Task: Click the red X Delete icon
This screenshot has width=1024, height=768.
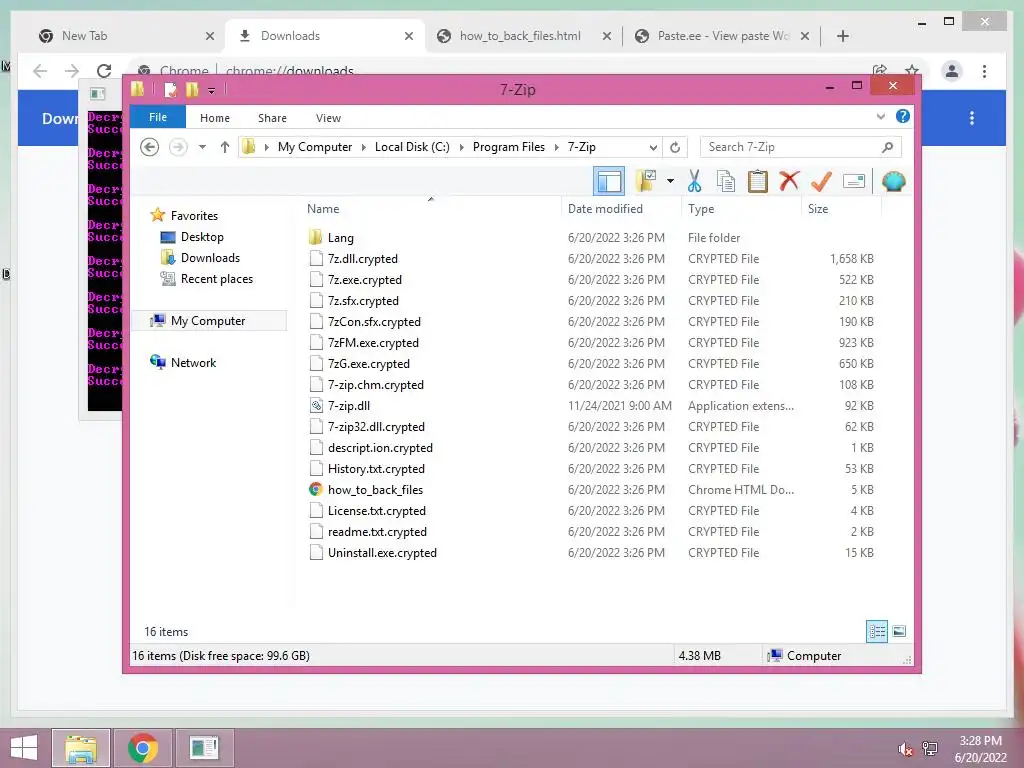Action: 789,181
